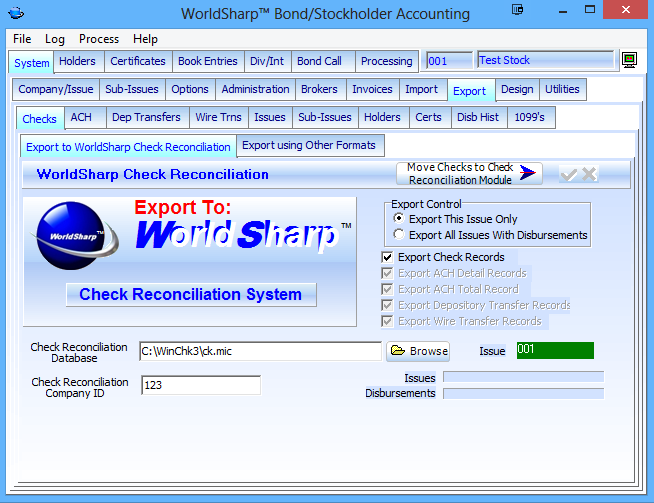The width and height of the screenshot is (654, 503).
Task: Choose the Export This Issue Only option
Action: point(400,218)
